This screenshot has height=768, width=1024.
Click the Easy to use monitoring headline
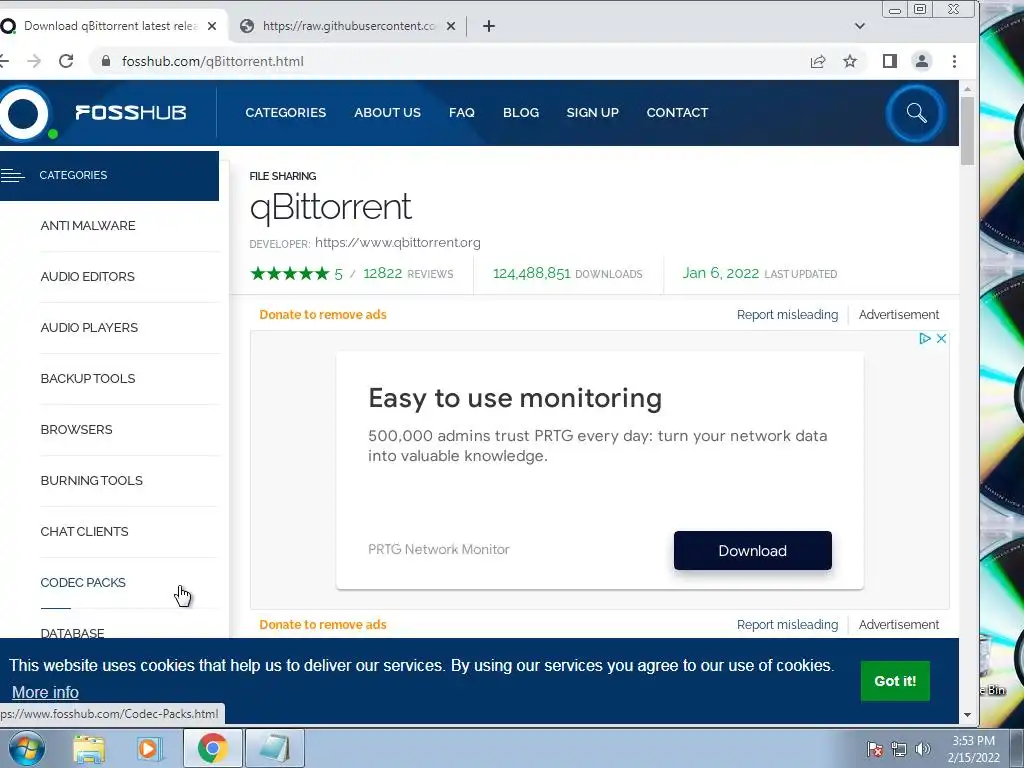pos(515,398)
